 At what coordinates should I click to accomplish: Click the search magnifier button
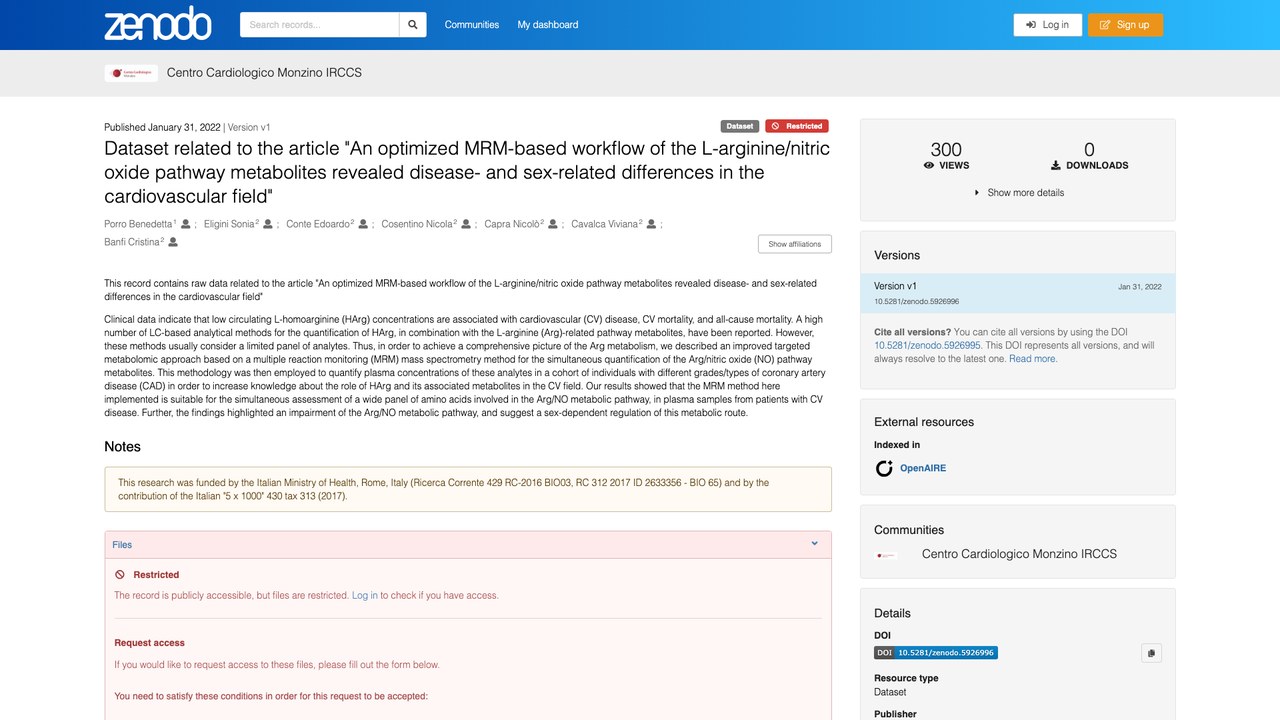[412, 25]
